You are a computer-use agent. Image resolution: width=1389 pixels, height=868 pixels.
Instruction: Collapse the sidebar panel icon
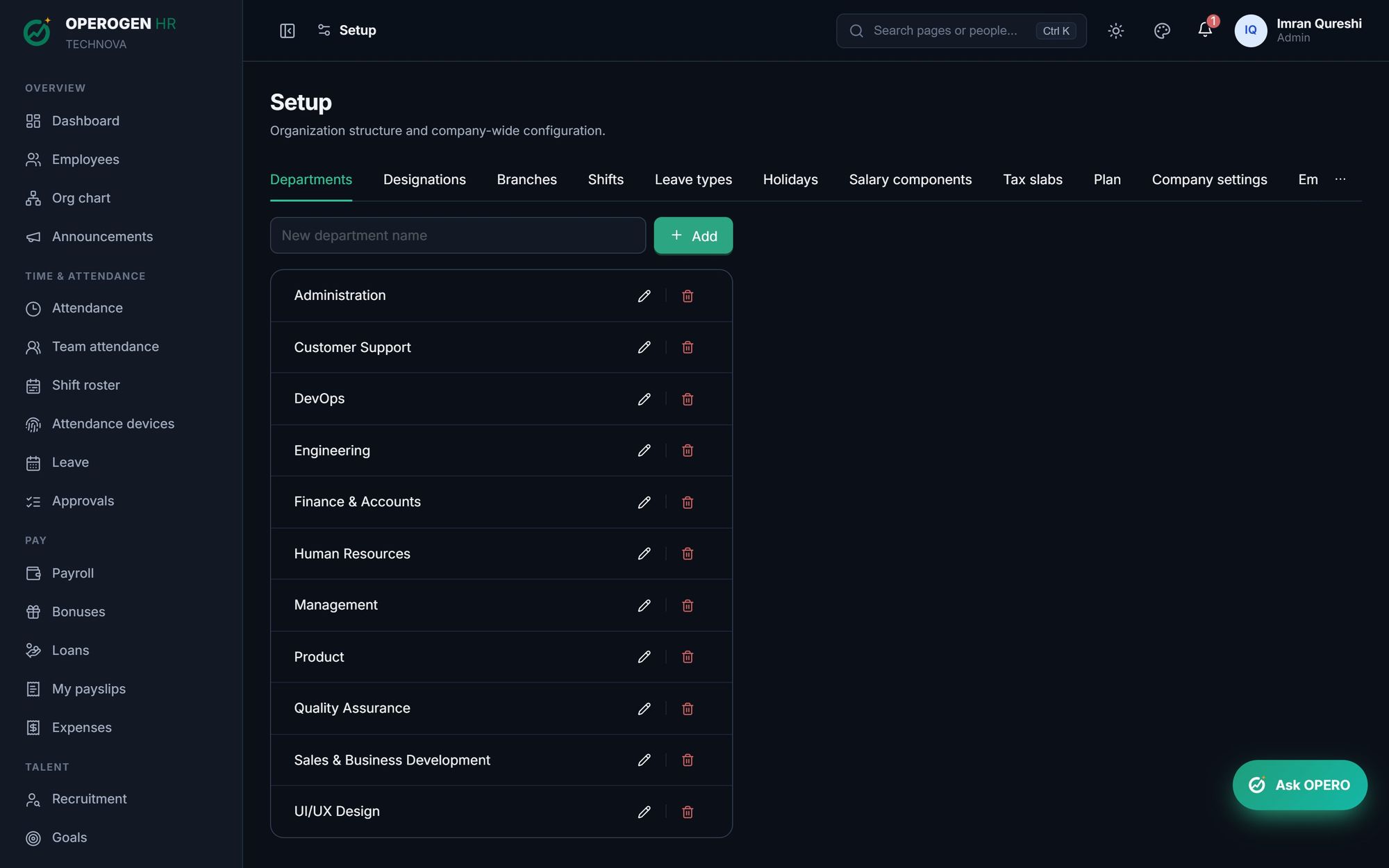tap(288, 31)
